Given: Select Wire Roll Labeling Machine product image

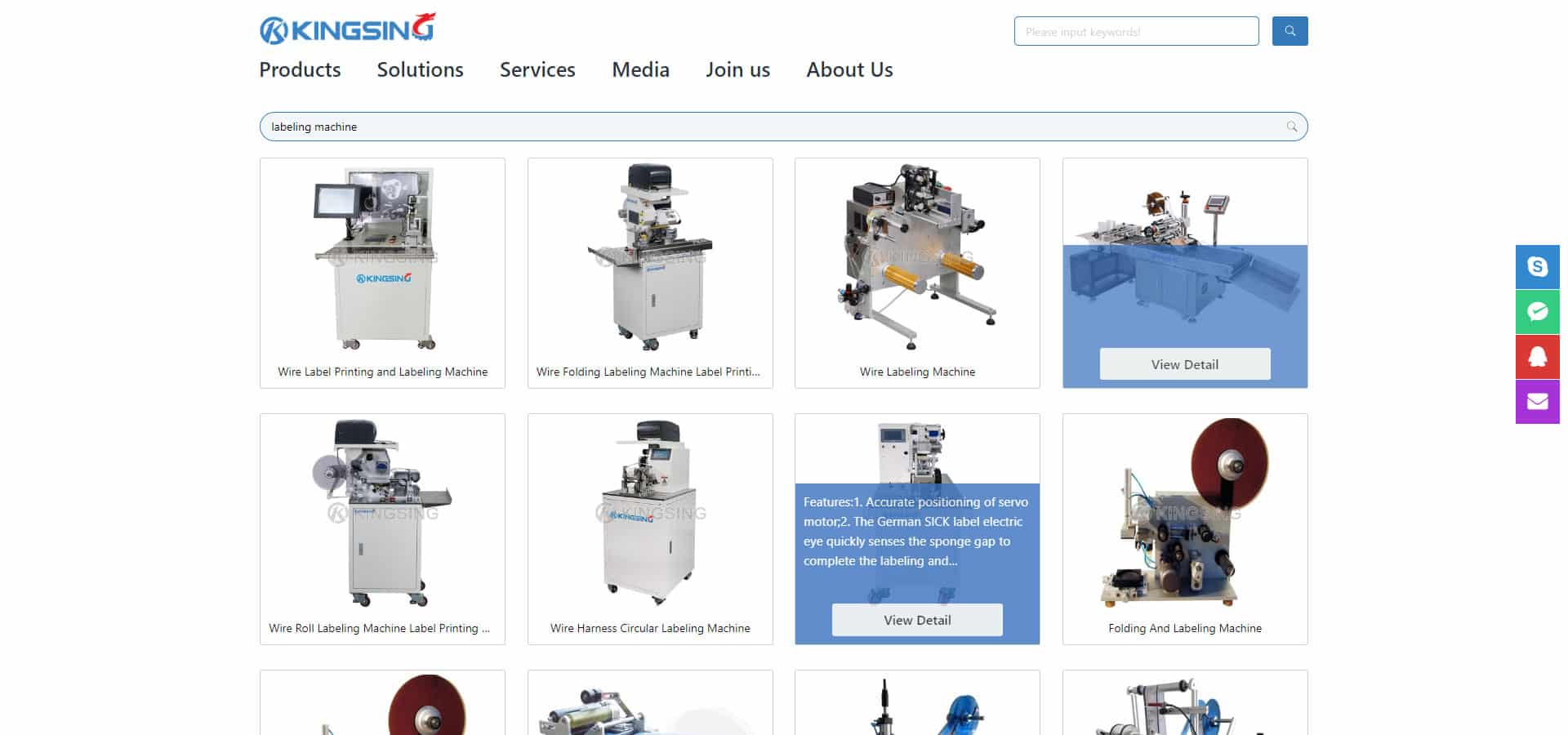Looking at the screenshot, I should 382,513.
